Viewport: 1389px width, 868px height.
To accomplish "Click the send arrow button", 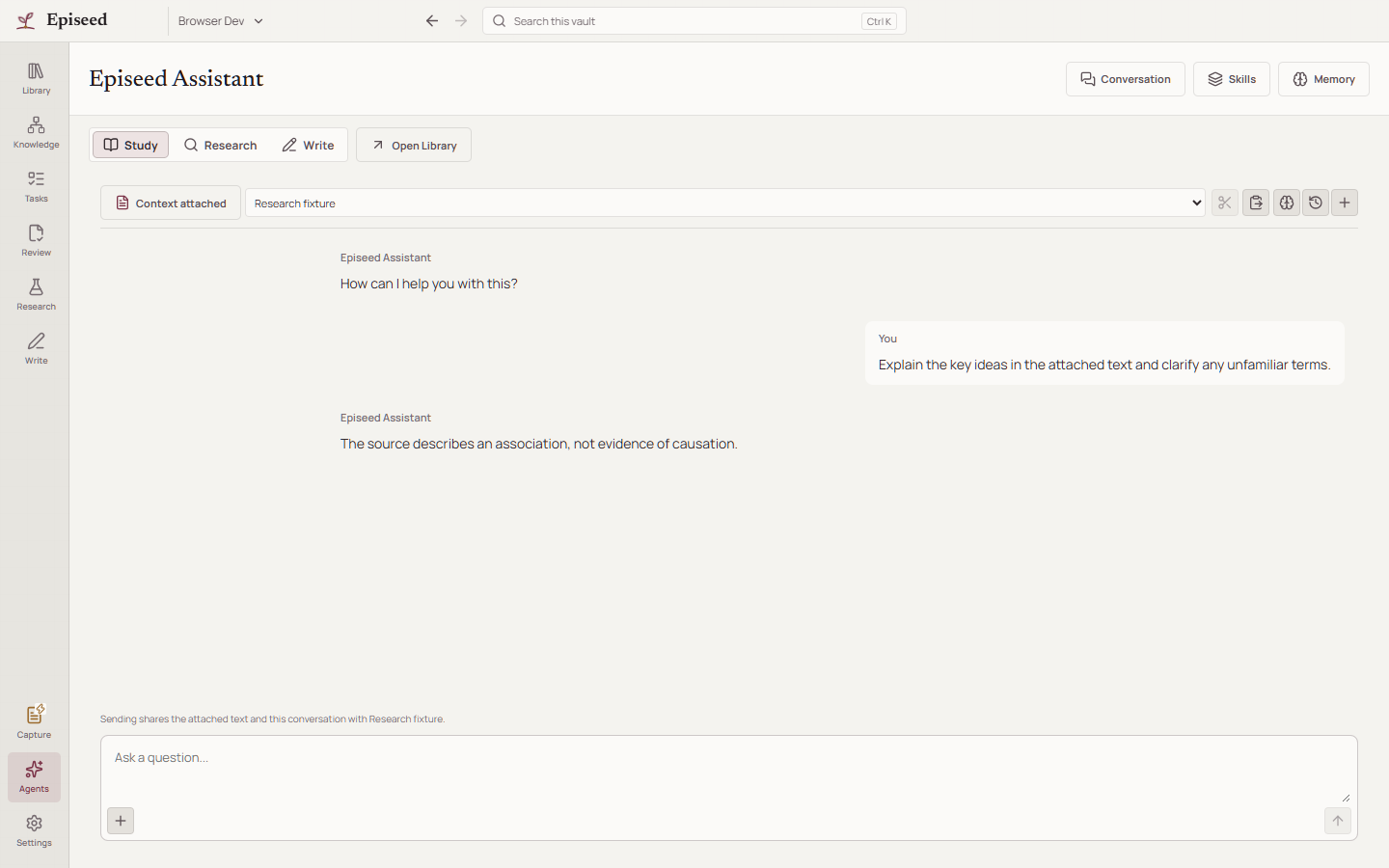I will [x=1338, y=821].
